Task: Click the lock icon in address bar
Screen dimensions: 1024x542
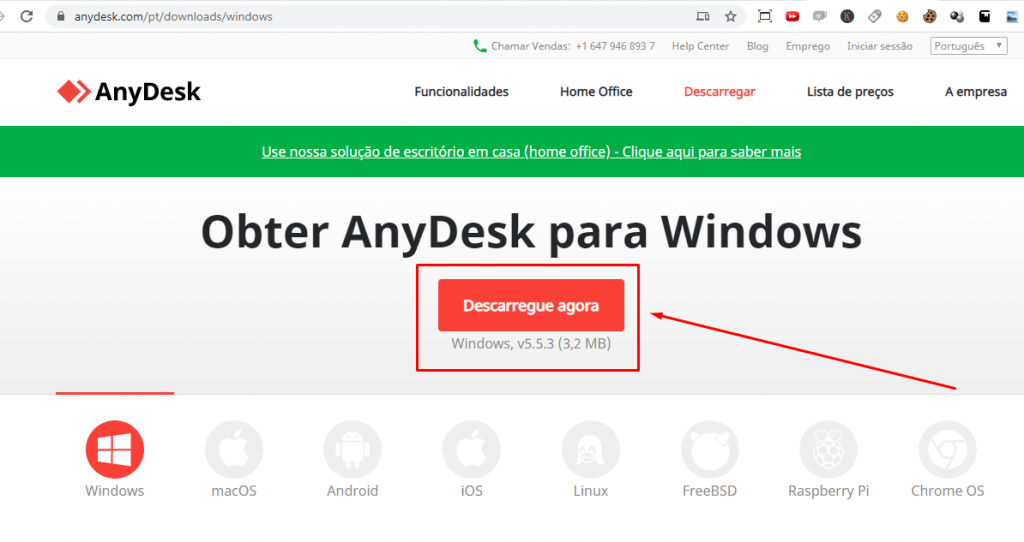Action: pos(61,16)
